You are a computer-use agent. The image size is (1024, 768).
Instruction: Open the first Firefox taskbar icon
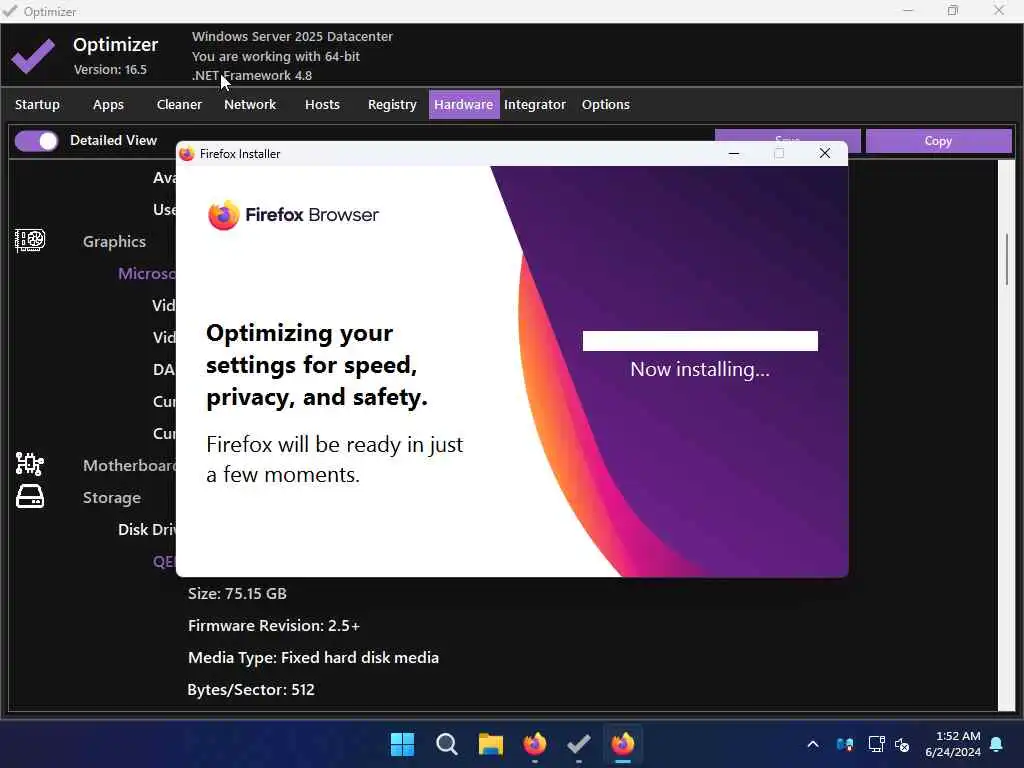tap(535, 744)
